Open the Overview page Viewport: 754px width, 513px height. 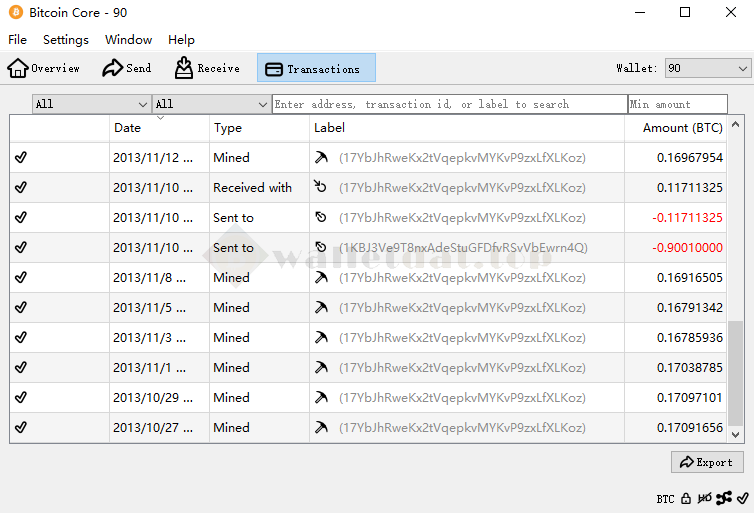coord(43,68)
